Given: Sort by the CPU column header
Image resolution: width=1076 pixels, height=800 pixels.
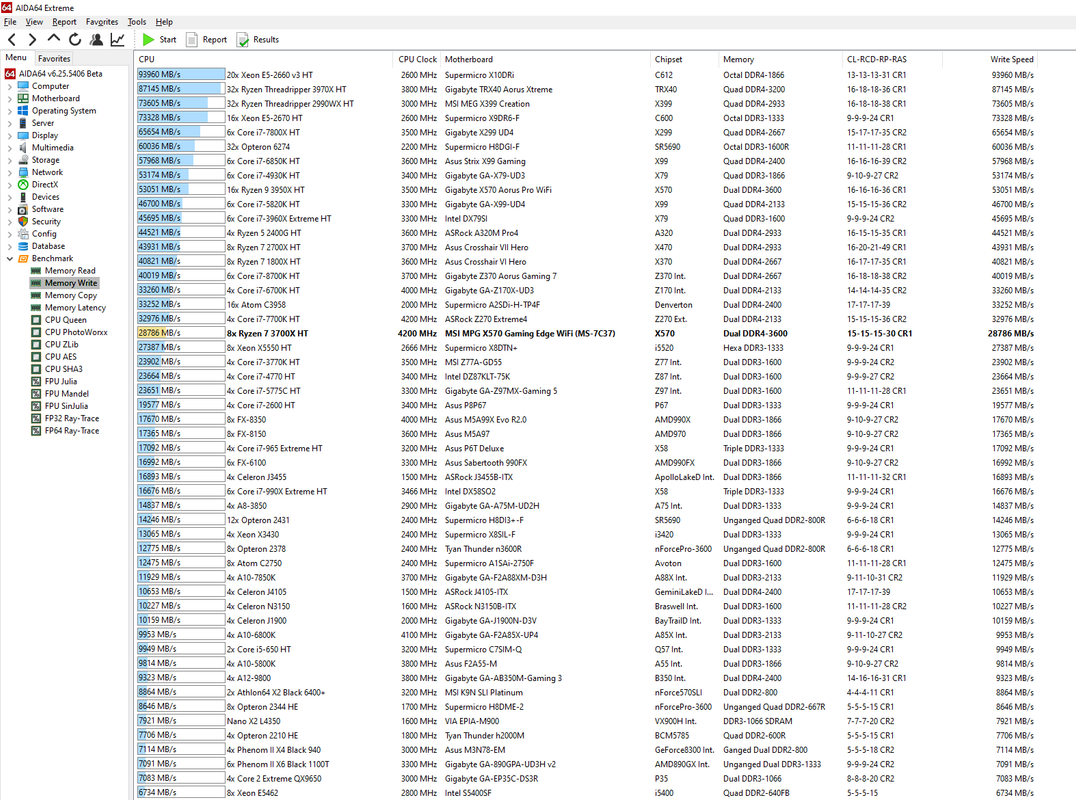Looking at the screenshot, I should [x=264, y=60].
